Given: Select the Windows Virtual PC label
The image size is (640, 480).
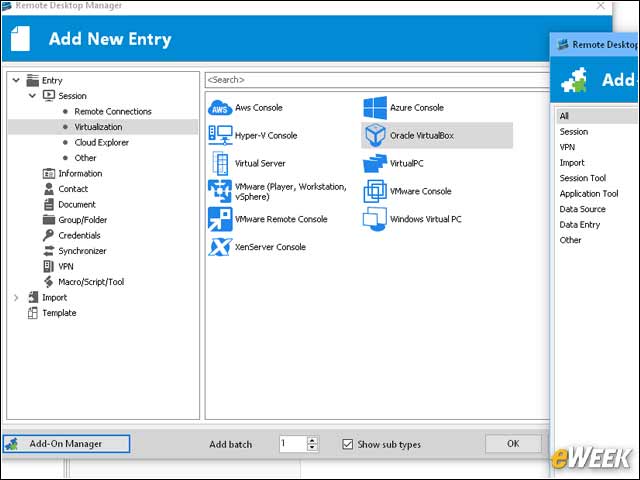Looking at the screenshot, I should pyautogui.click(x=426, y=219).
